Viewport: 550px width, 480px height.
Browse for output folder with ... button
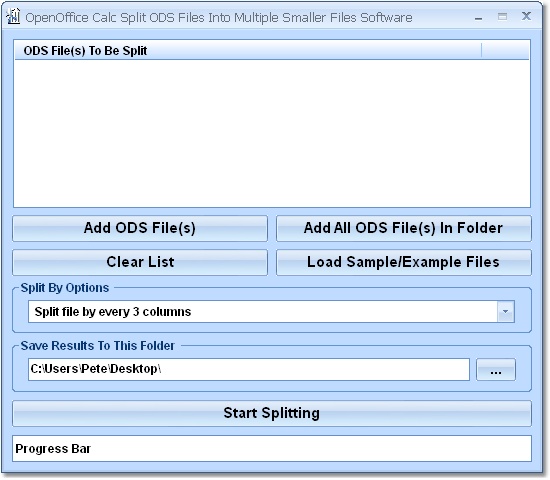click(x=496, y=369)
